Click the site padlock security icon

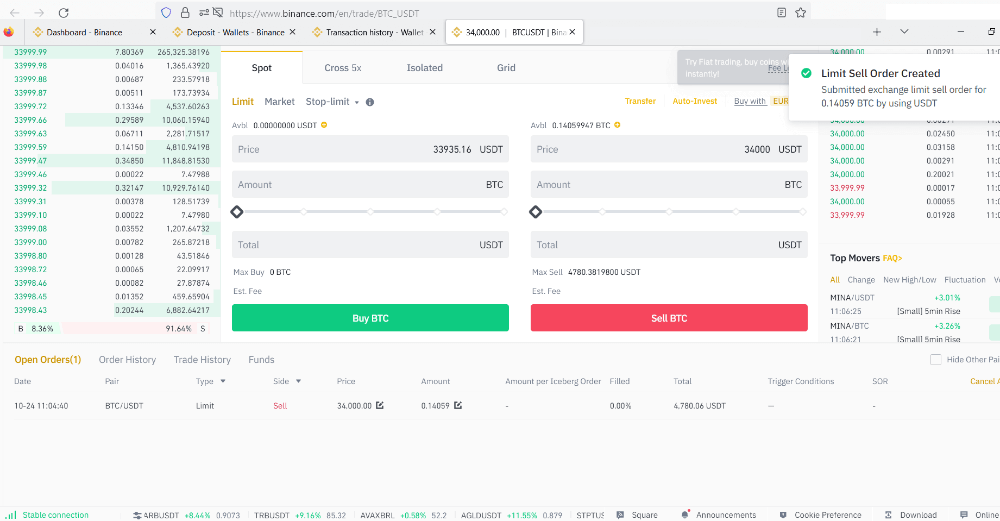pos(185,13)
